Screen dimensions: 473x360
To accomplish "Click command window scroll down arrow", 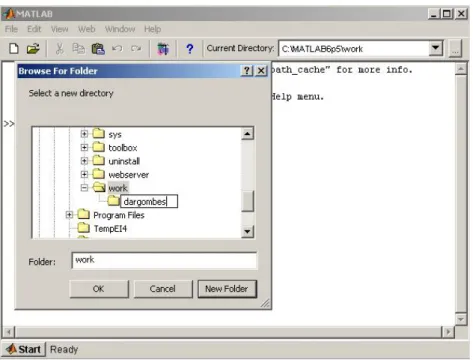I will (461, 319).
